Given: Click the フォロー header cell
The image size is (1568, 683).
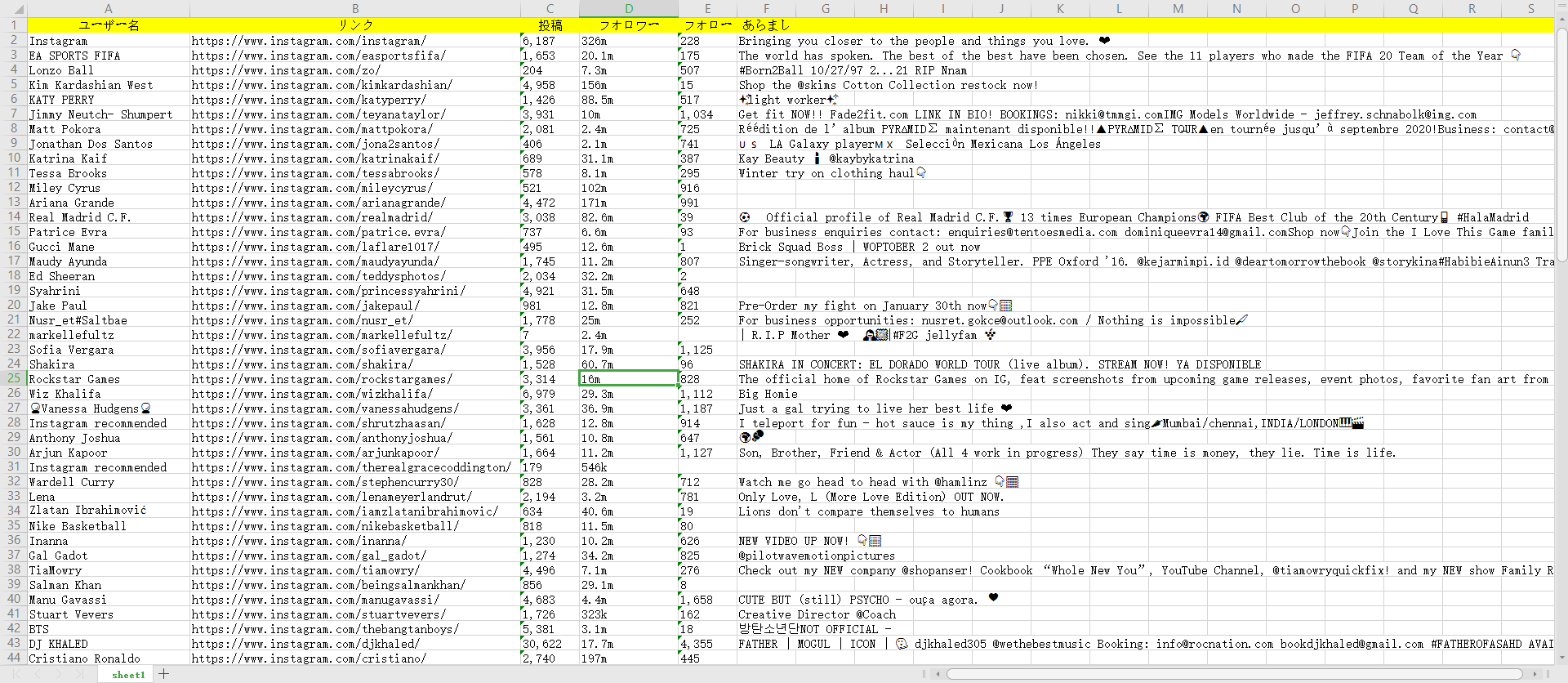Looking at the screenshot, I should coord(707,25).
